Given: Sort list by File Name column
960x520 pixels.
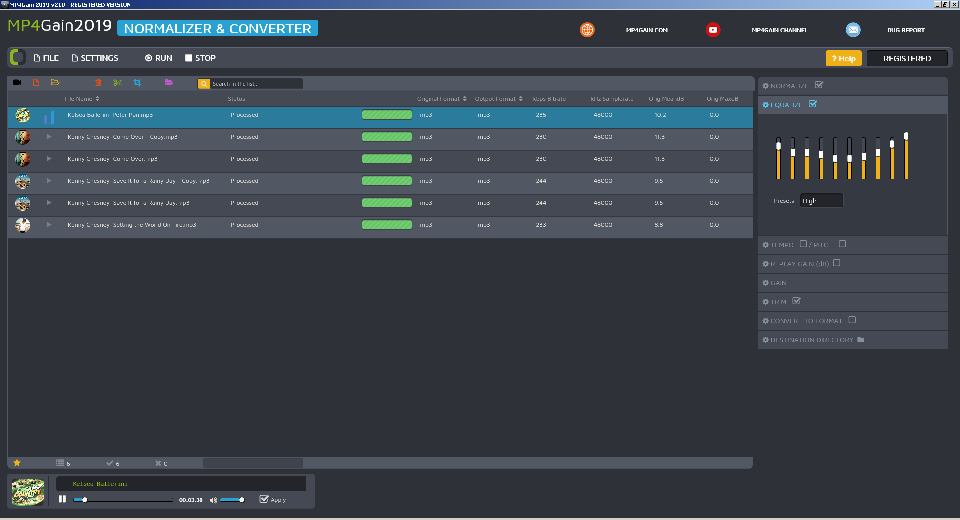Looking at the screenshot, I should [x=82, y=99].
